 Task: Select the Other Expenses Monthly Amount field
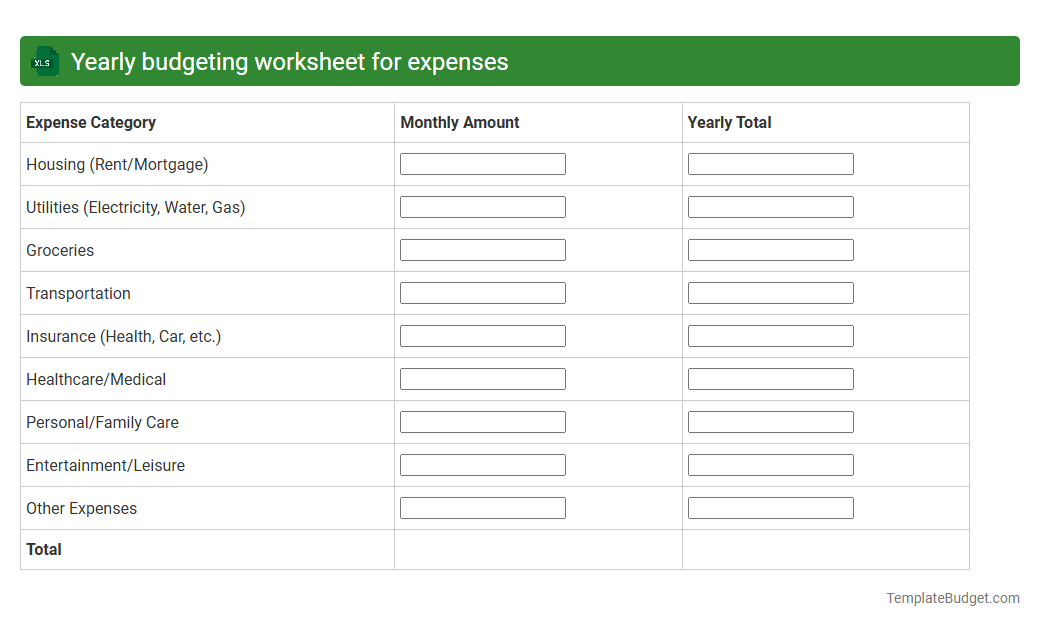[482, 507]
